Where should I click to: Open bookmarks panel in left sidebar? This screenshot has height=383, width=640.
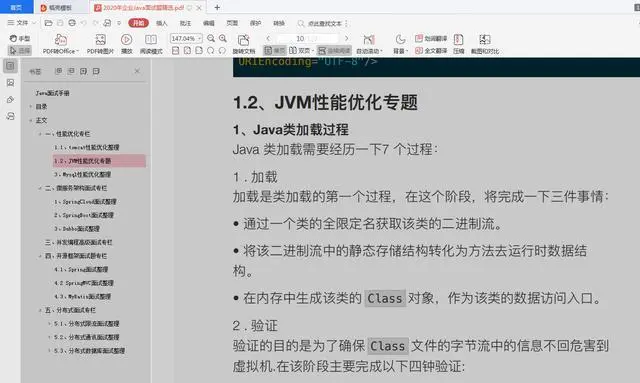(x=10, y=66)
